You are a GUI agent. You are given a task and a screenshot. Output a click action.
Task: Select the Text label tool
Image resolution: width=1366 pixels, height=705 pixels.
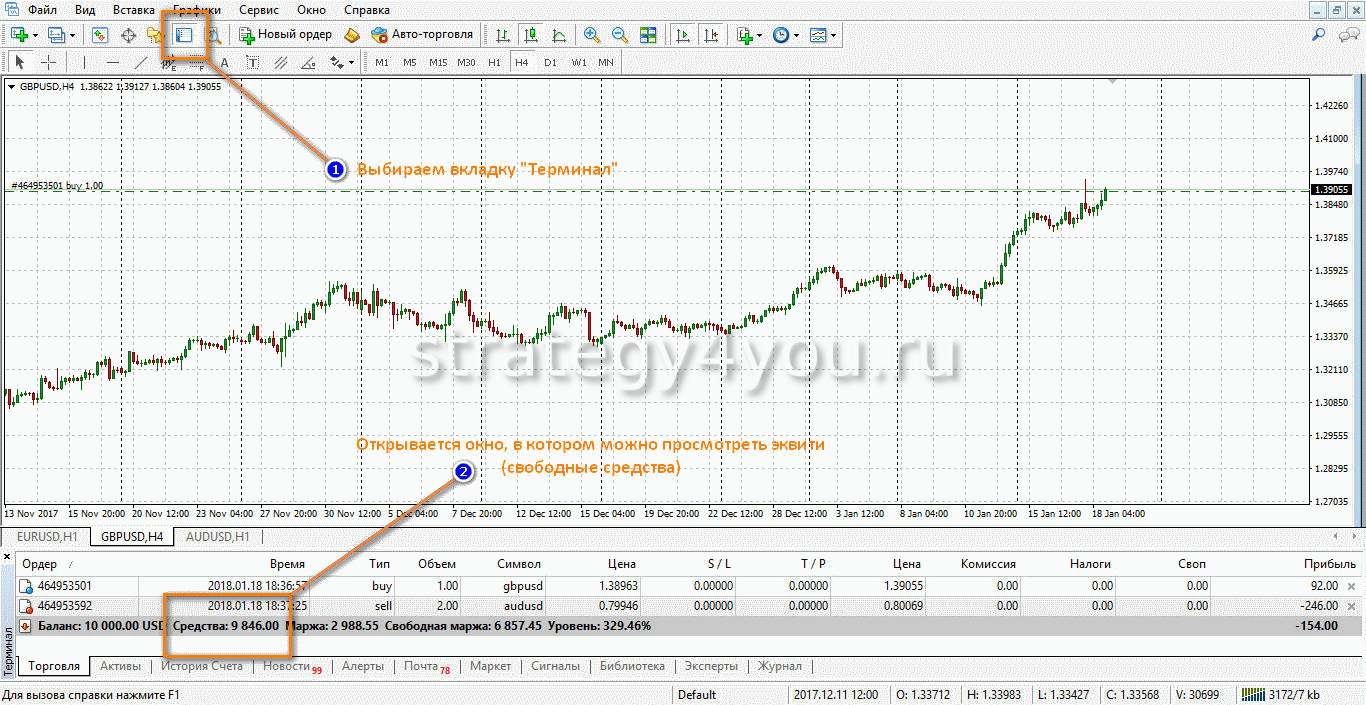coord(253,62)
